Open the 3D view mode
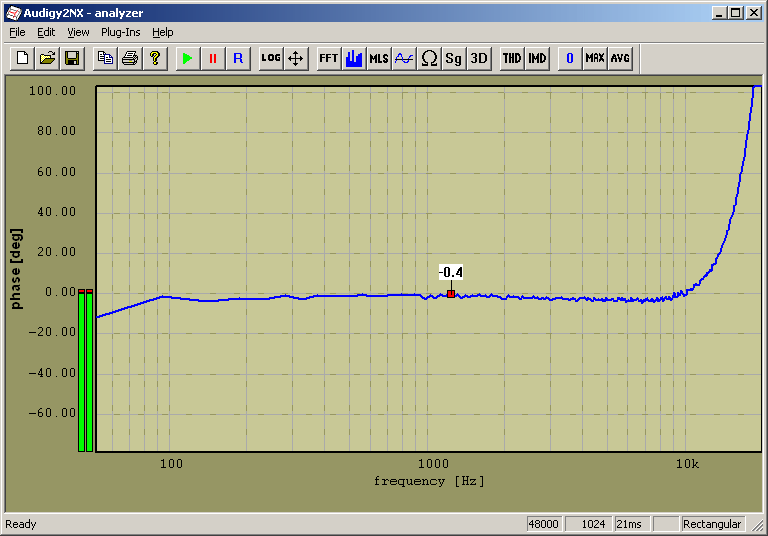Image resolution: width=768 pixels, height=536 pixels. tap(479, 58)
